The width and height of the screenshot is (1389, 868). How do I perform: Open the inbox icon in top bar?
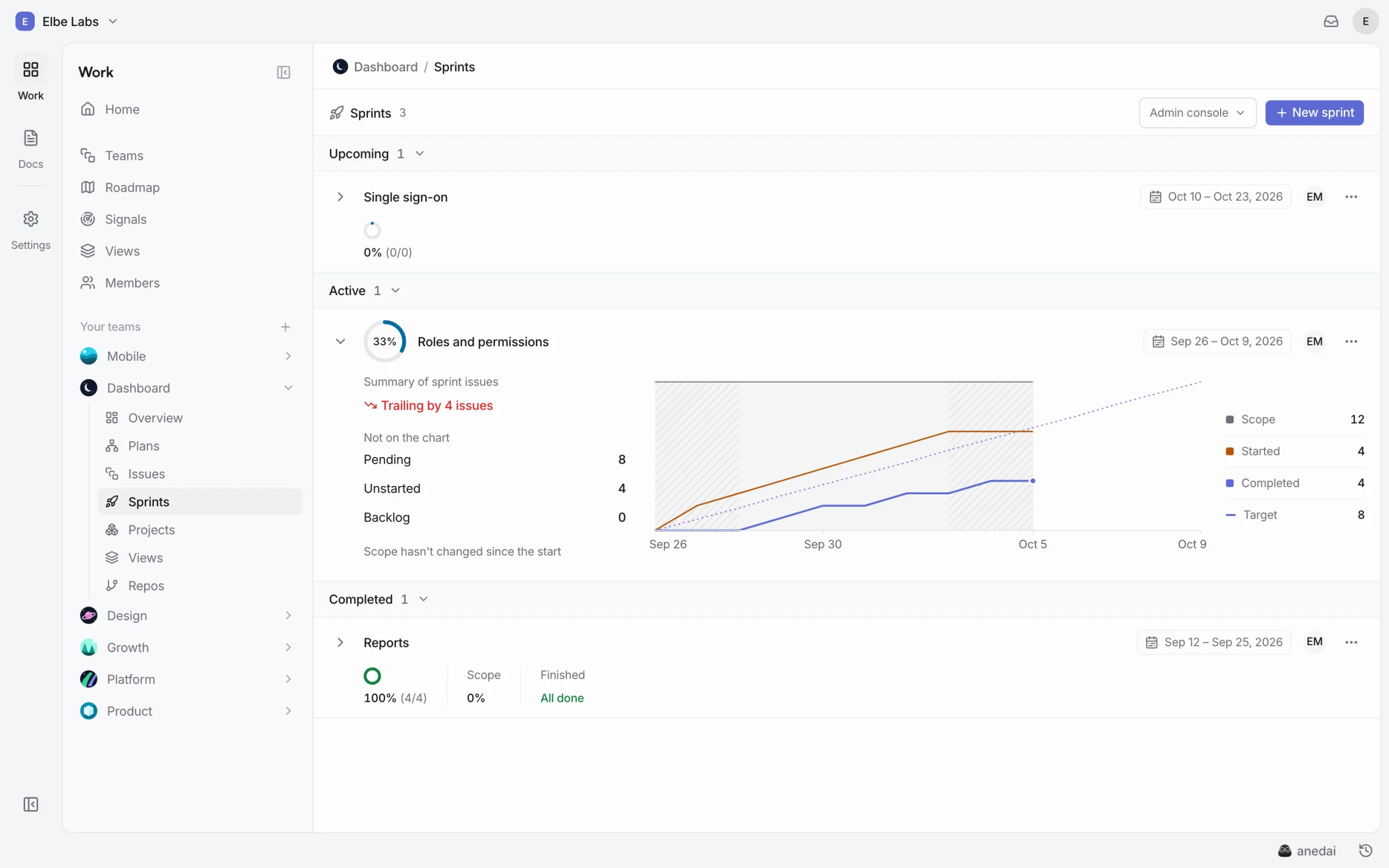pyautogui.click(x=1331, y=21)
